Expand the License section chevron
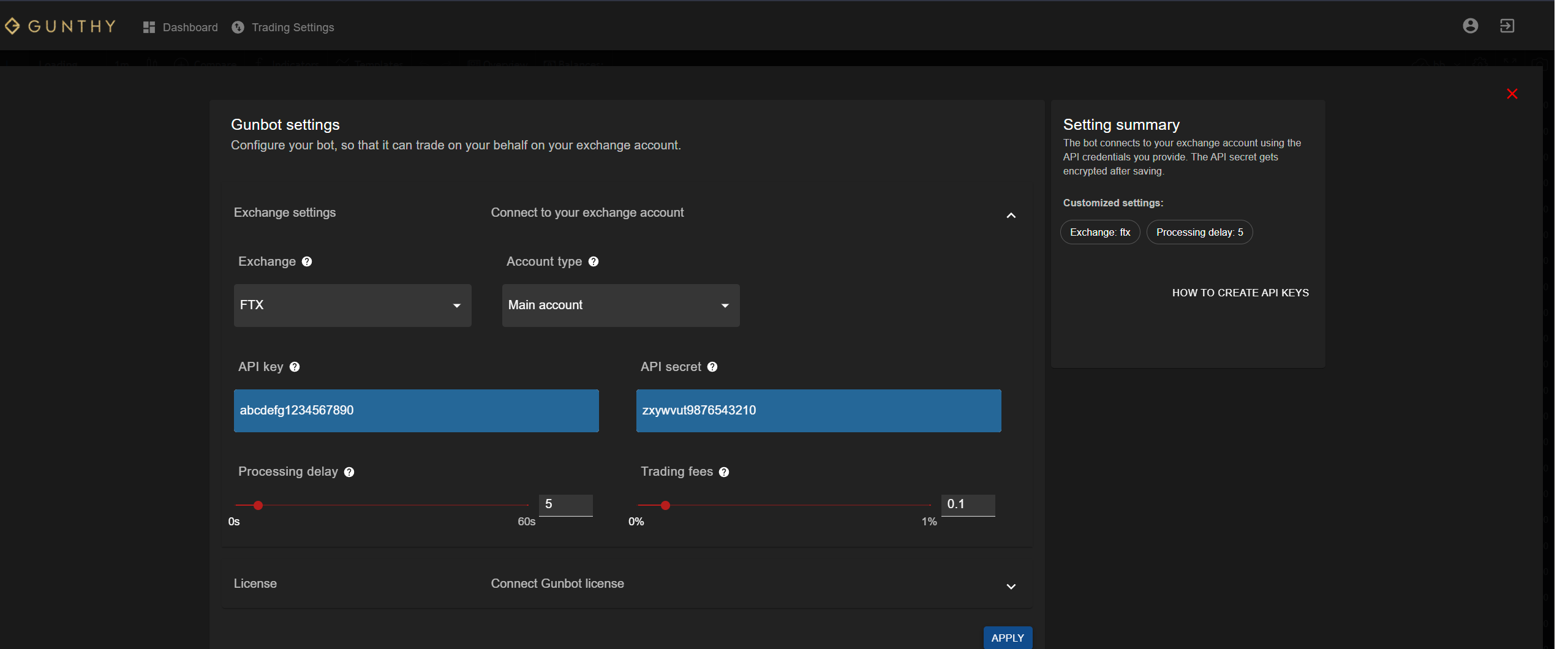The height and width of the screenshot is (649, 1568). tap(1011, 587)
